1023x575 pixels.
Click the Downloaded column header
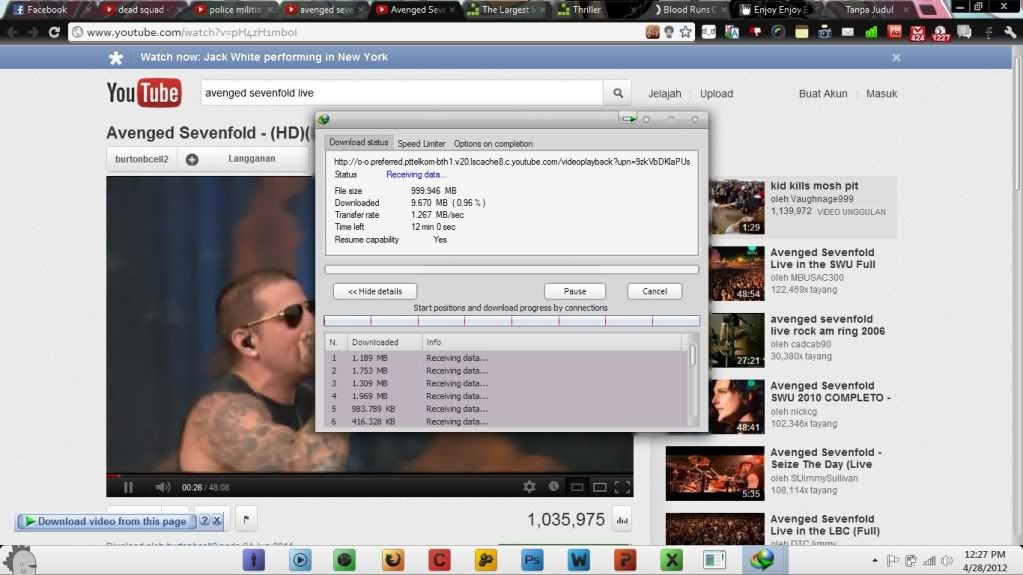point(384,342)
